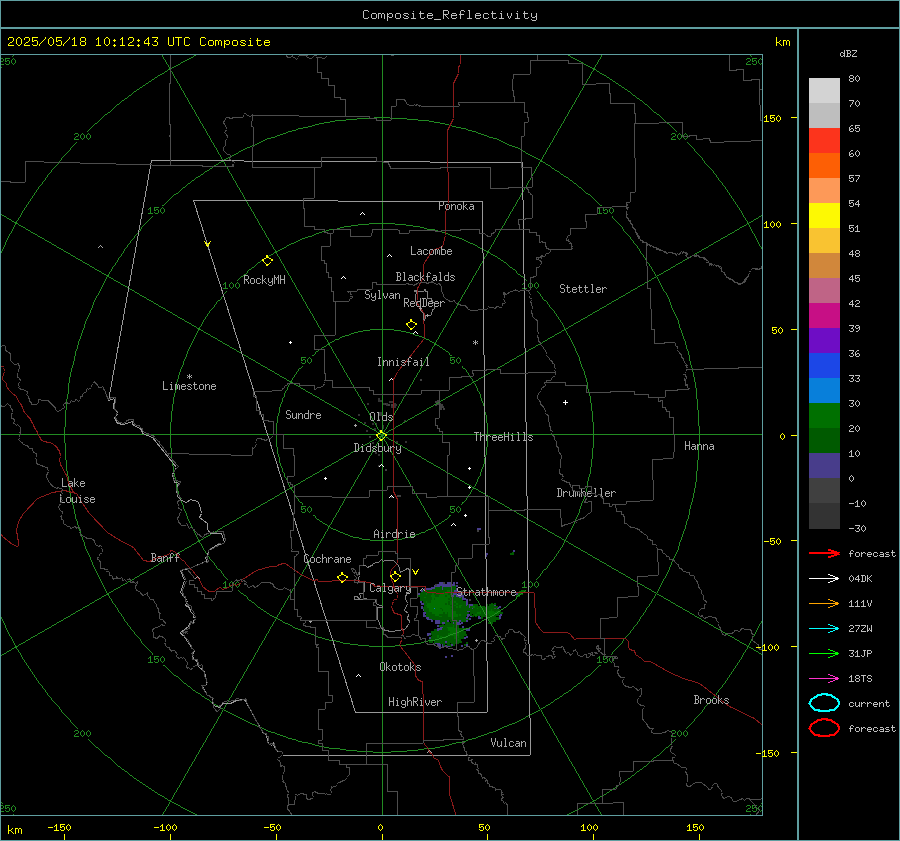Select the blue 33 dBZ color swatch
Image resolution: width=900 pixels, height=841 pixels.
point(824,366)
